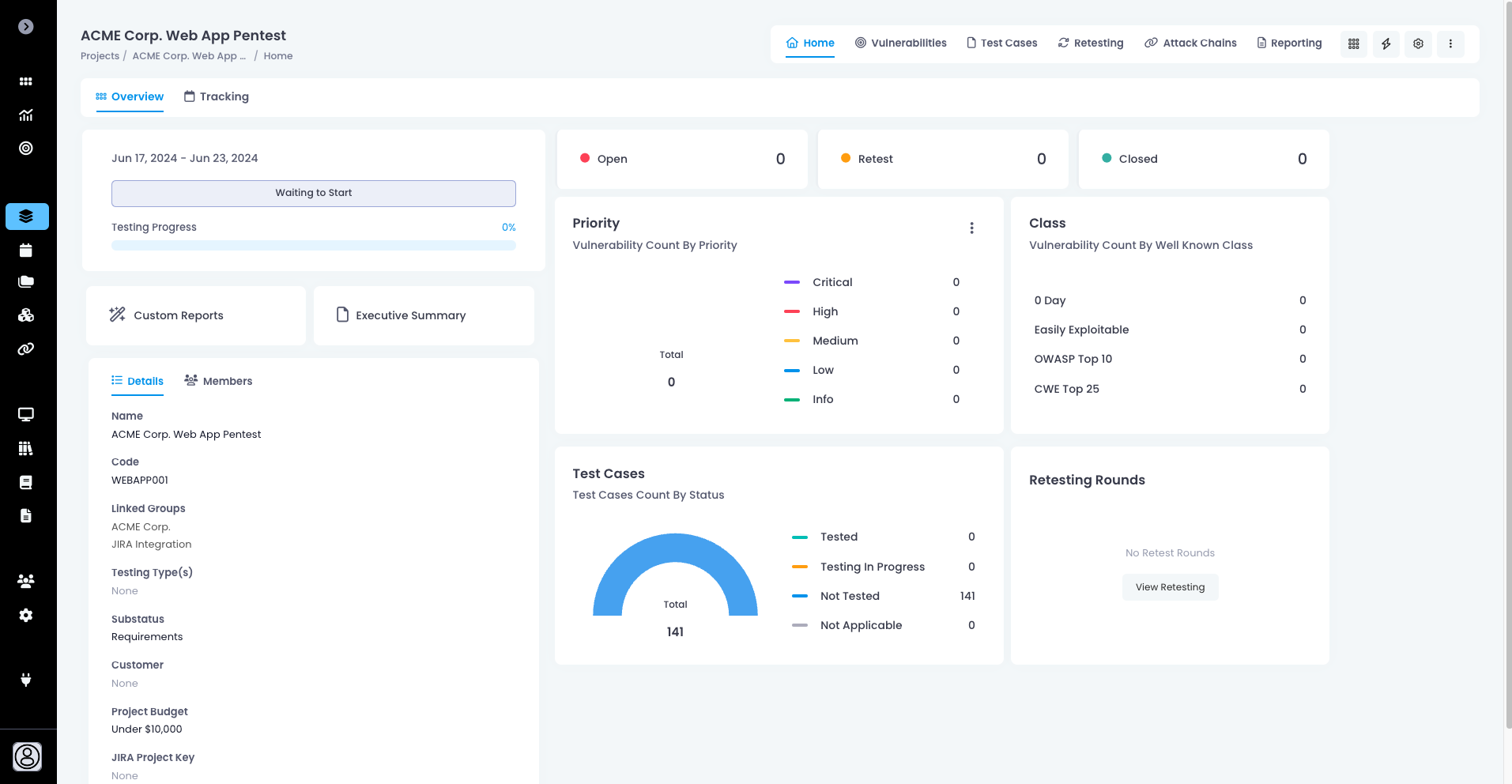Click the View Retesting button

(x=1170, y=587)
